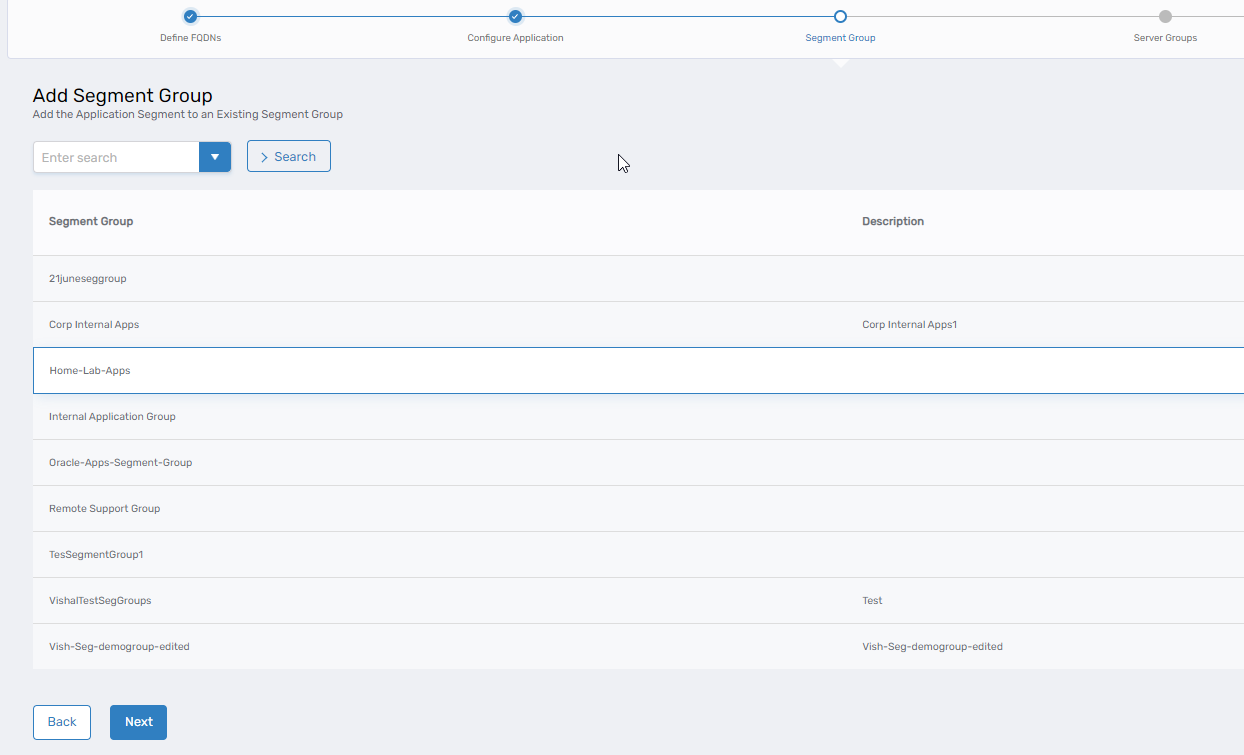This screenshot has height=755, width=1244.
Task: Click the Define FQDNs completed step circle
Action: 190,16
